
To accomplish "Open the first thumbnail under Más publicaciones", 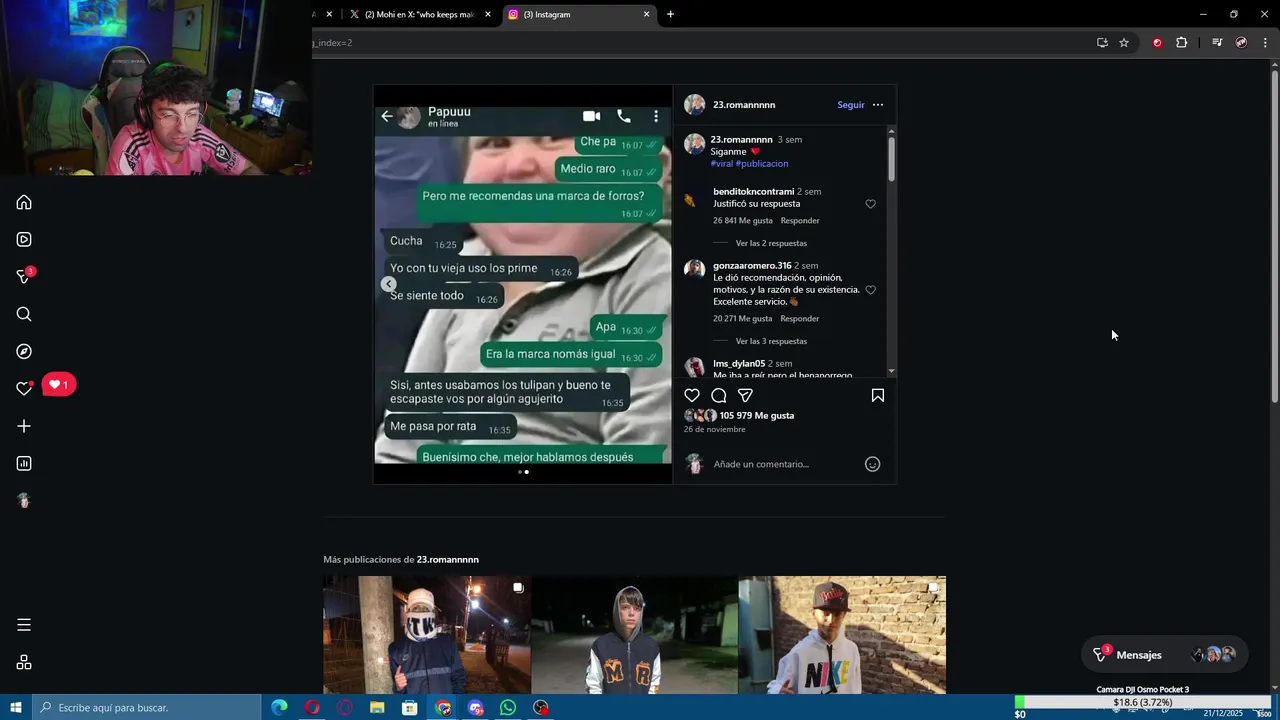I will (427, 635).
